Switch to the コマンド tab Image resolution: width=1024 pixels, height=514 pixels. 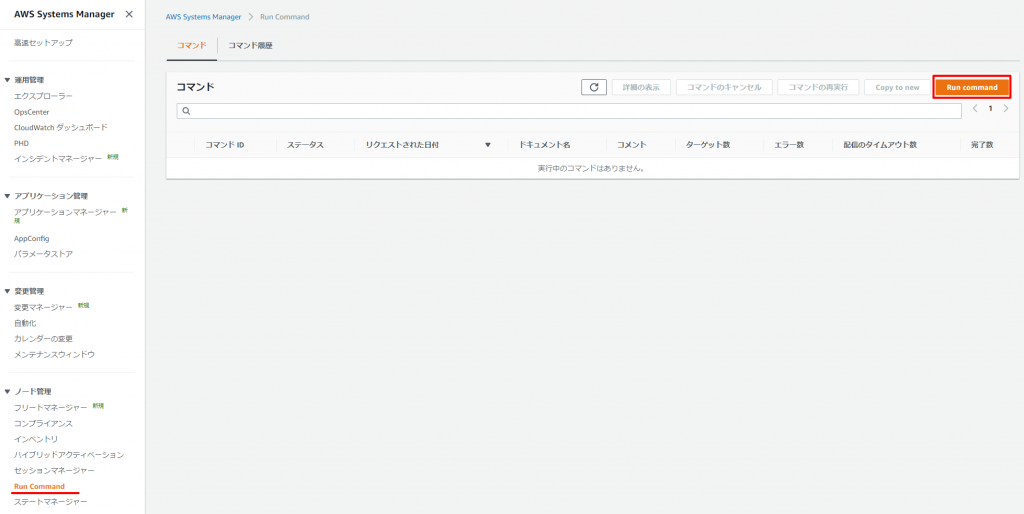coord(192,46)
